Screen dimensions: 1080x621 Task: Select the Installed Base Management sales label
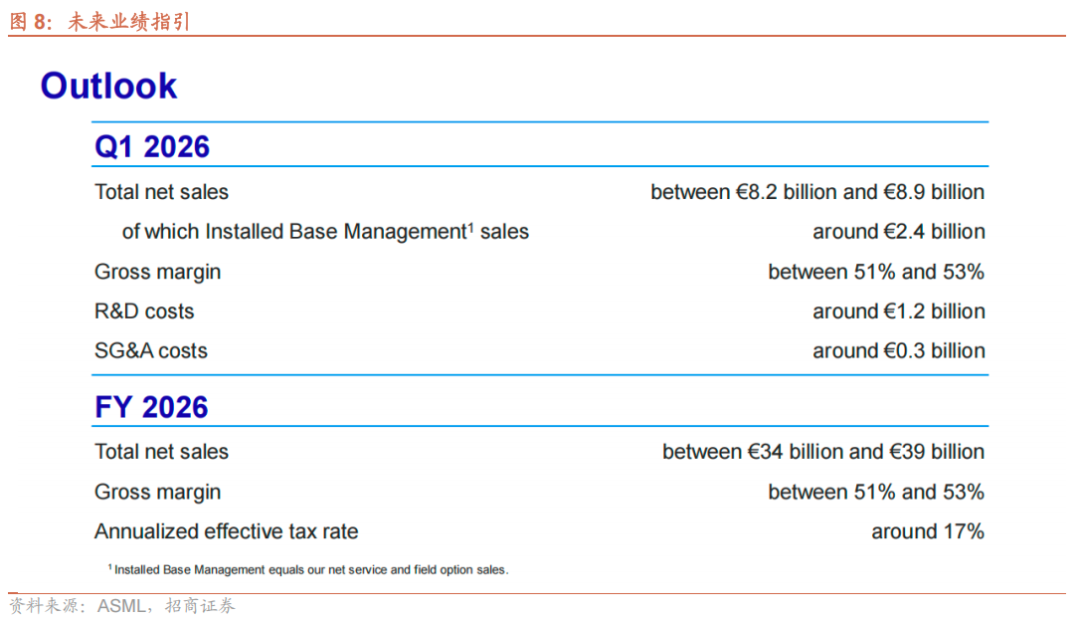(325, 232)
